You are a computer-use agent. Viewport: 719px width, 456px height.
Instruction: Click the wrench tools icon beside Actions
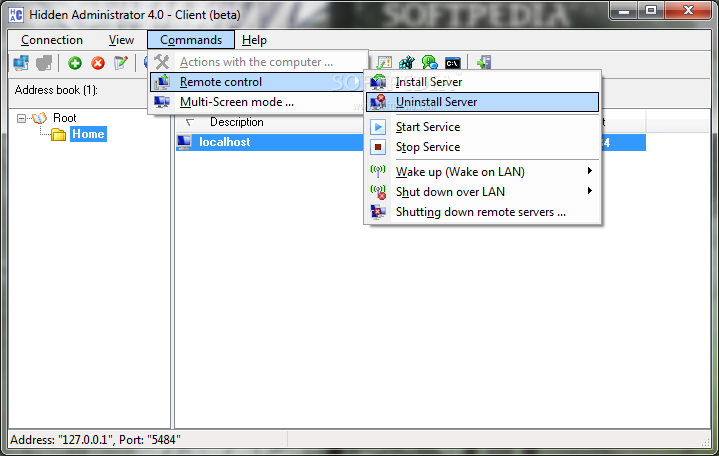pos(162,61)
